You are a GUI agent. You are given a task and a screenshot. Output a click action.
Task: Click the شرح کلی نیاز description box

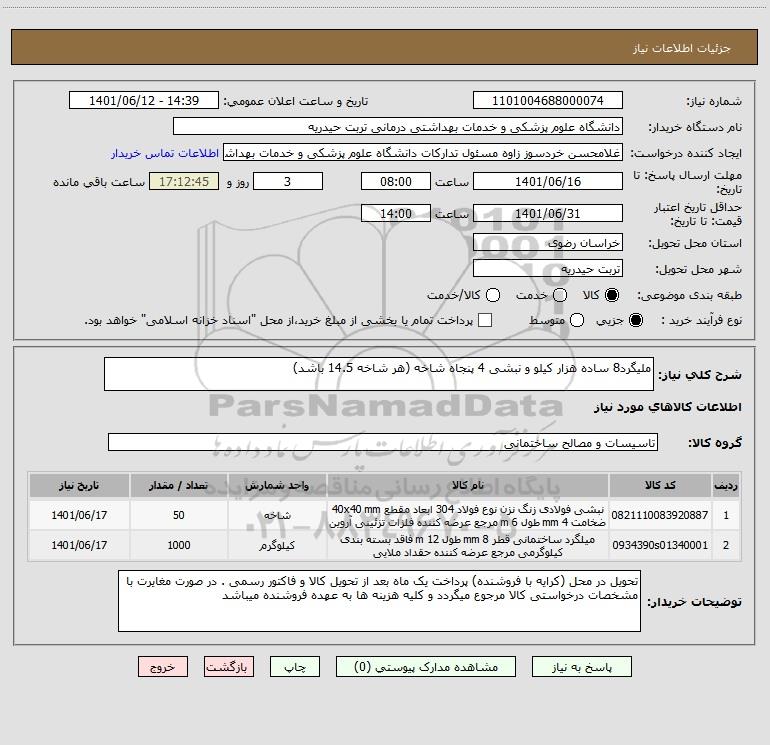(x=379, y=374)
